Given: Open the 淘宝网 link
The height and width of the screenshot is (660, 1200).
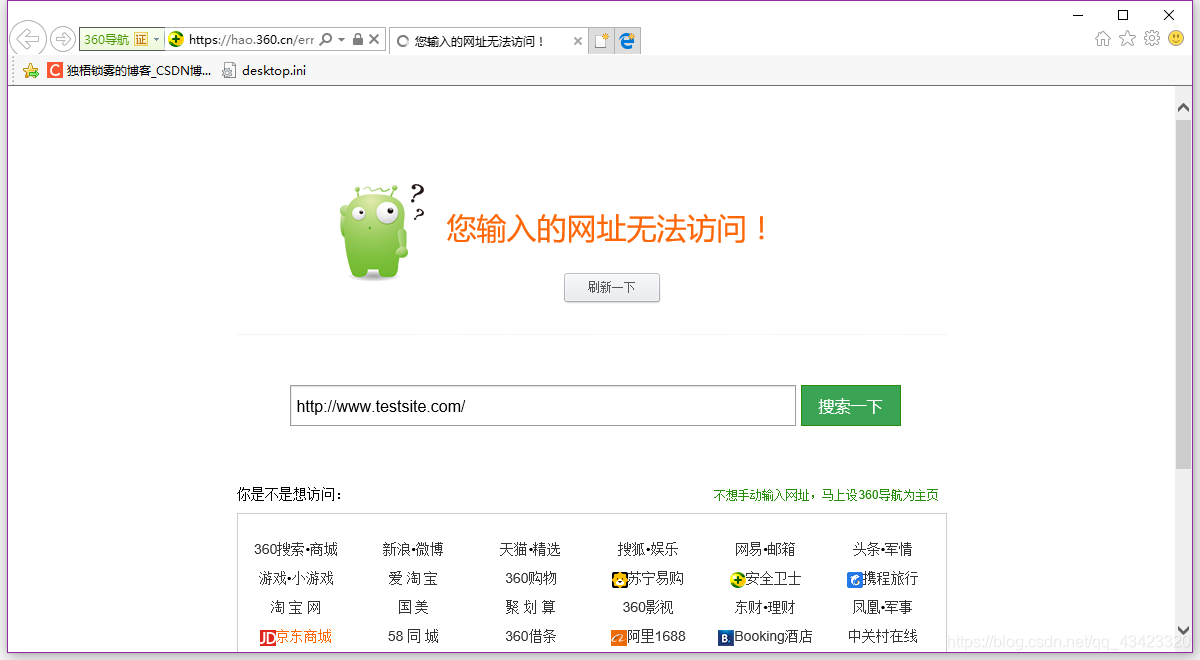Looking at the screenshot, I should pyautogui.click(x=296, y=607).
